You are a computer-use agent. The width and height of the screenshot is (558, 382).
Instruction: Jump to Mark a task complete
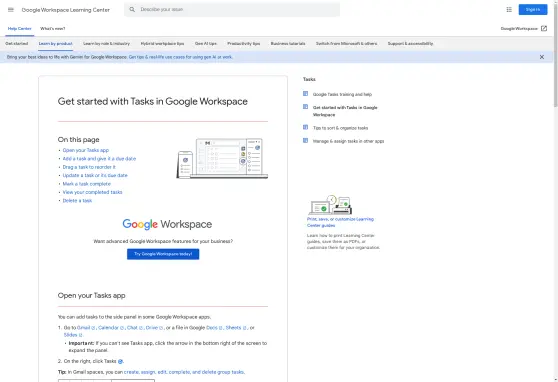(x=87, y=184)
